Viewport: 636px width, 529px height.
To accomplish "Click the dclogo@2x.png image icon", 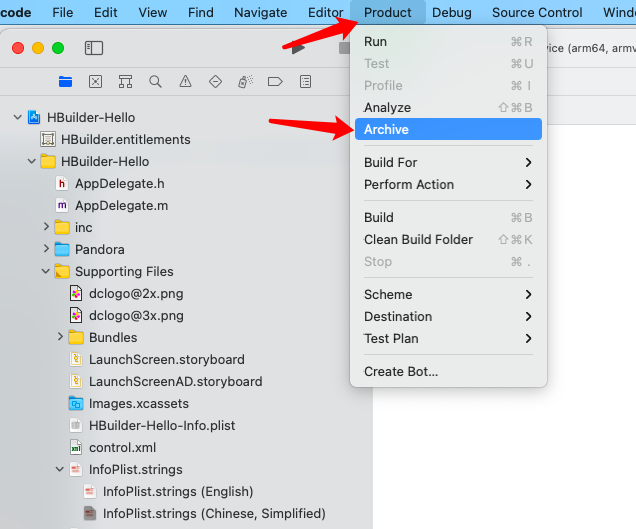I will [76, 293].
